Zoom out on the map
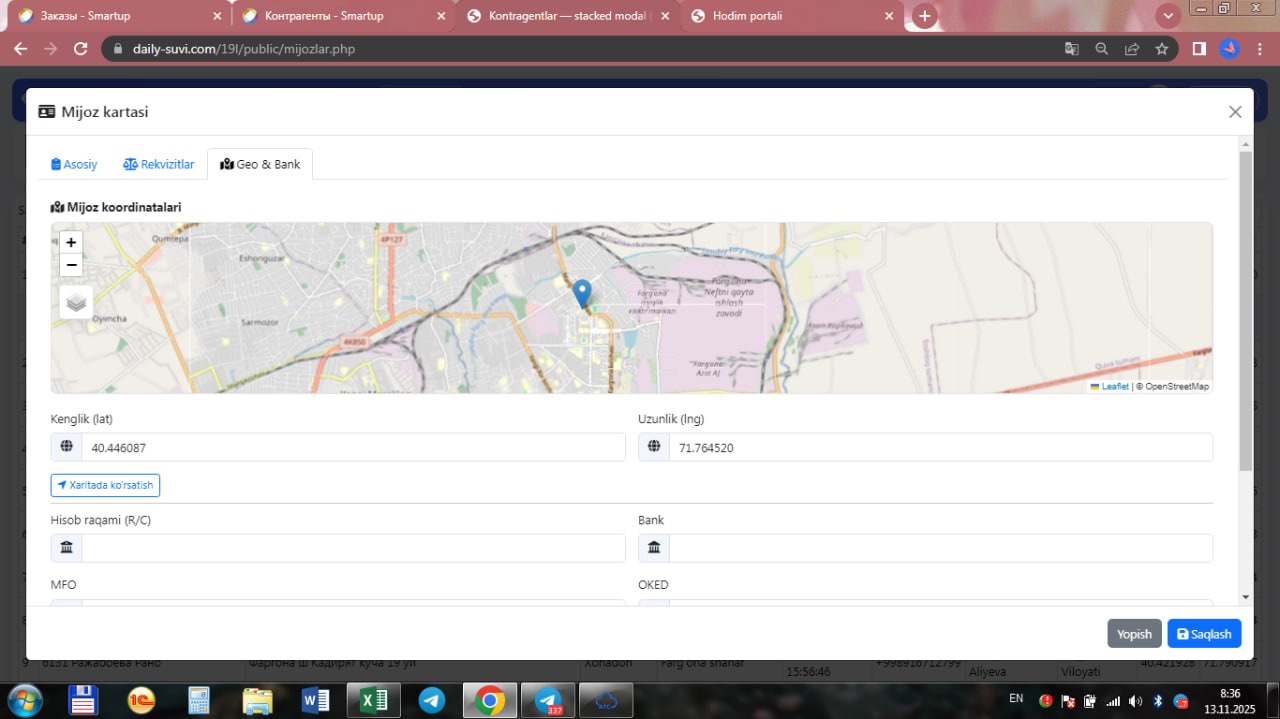Viewport: 1280px width, 719px height. pyautogui.click(x=71, y=265)
